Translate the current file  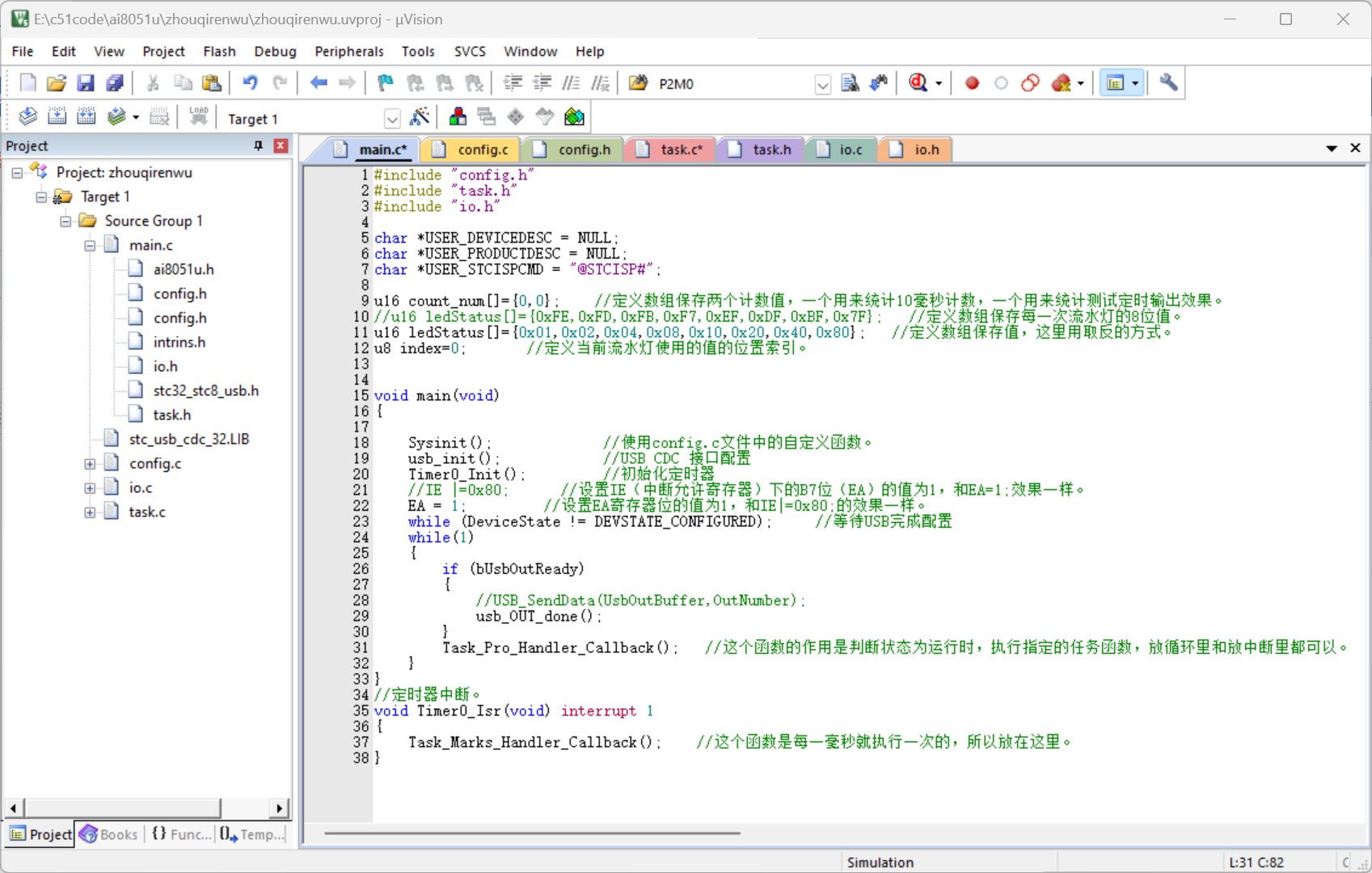(x=27, y=117)
